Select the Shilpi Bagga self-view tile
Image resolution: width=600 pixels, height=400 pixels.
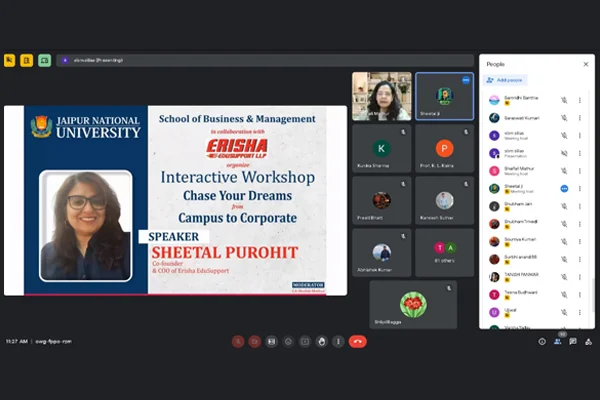413,305
